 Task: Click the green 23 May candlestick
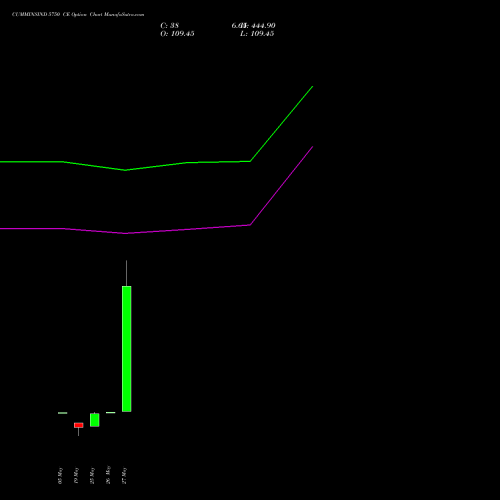click(94, 420)
